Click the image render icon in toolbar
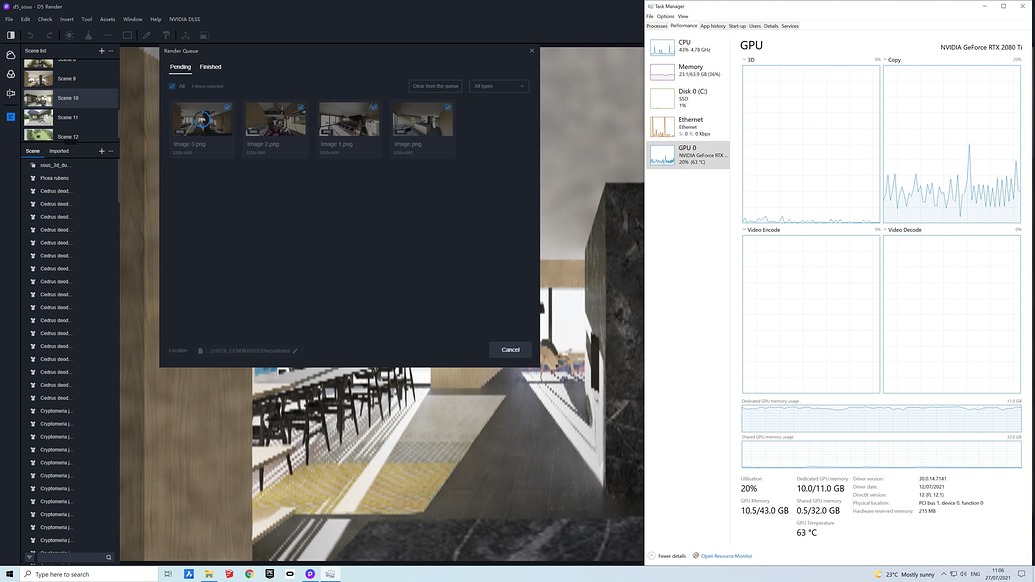This screenshot has width=1035, height=582. (204, 35)
